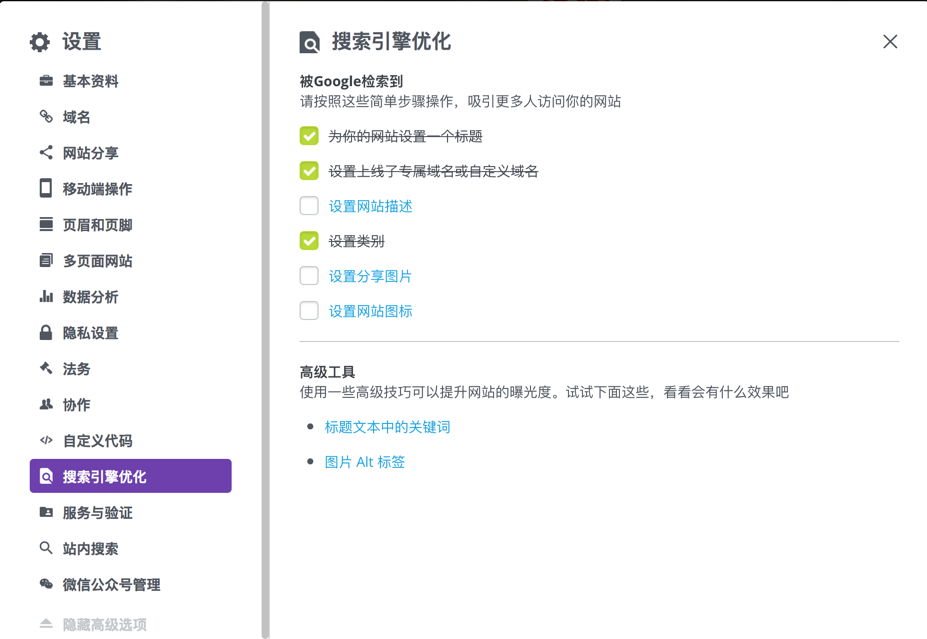Click the padlock icon for 隐私设置
The height and width of the screenshot is (639, 927).
point(46,333)
